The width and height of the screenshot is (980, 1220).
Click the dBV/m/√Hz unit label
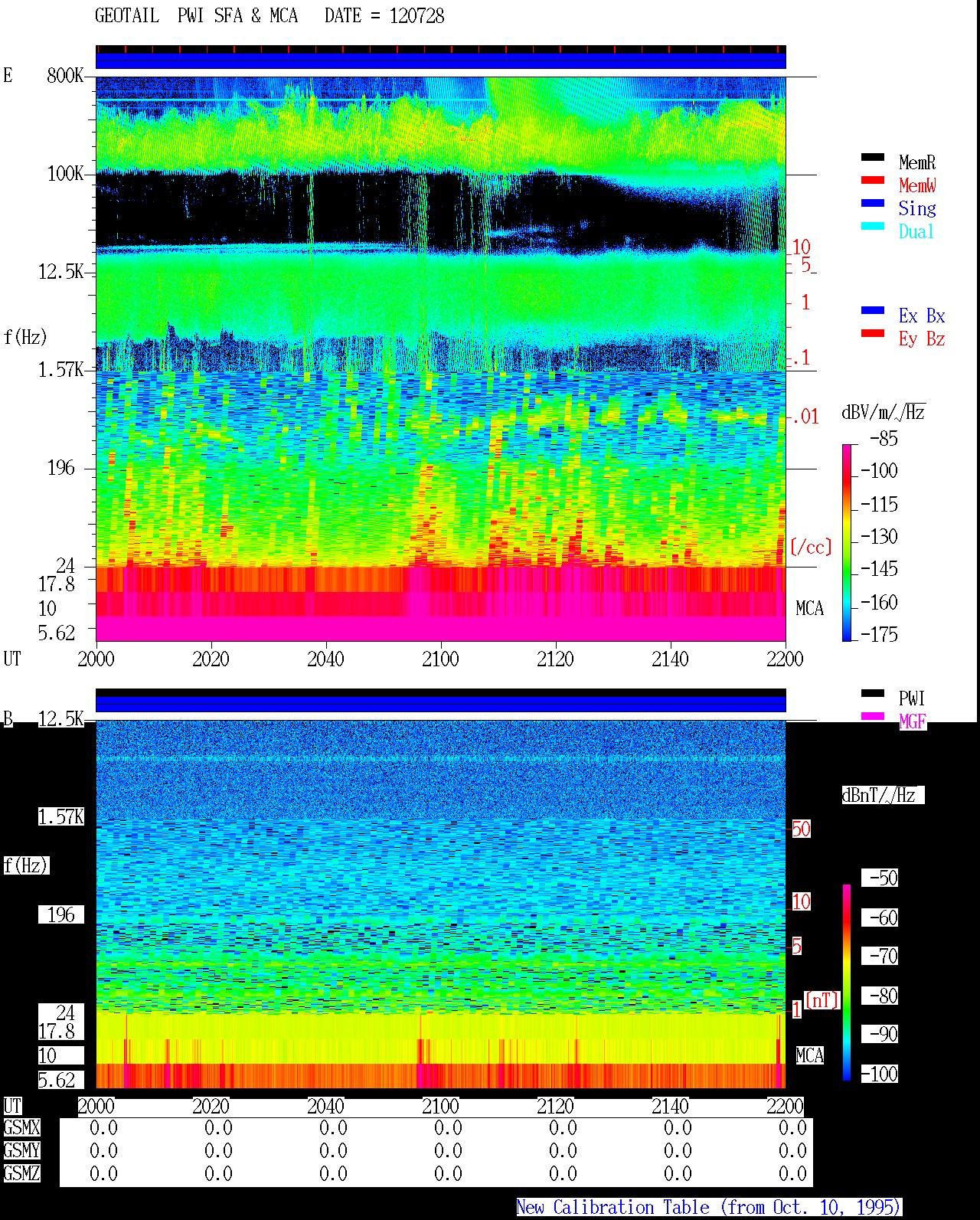click(x=884, y=412)
